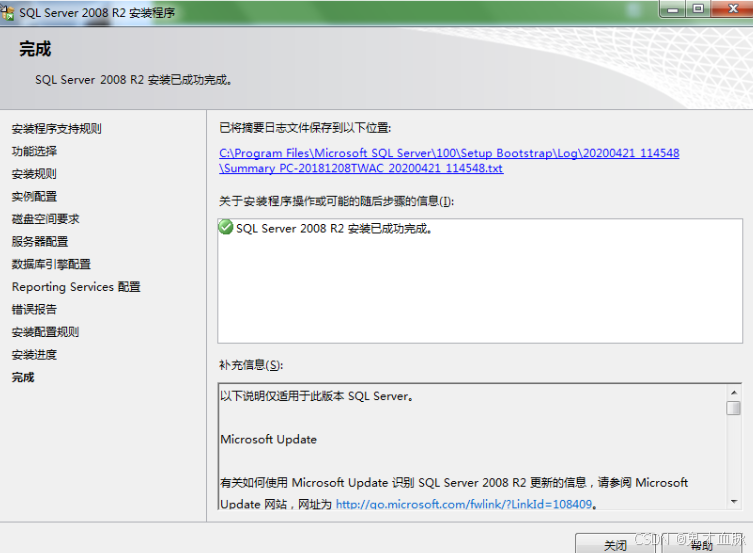The width and height of the screenshot is (753, 553).
Task: Select the 磁盘空间要求 step
Action: click(x=46, y=219)
